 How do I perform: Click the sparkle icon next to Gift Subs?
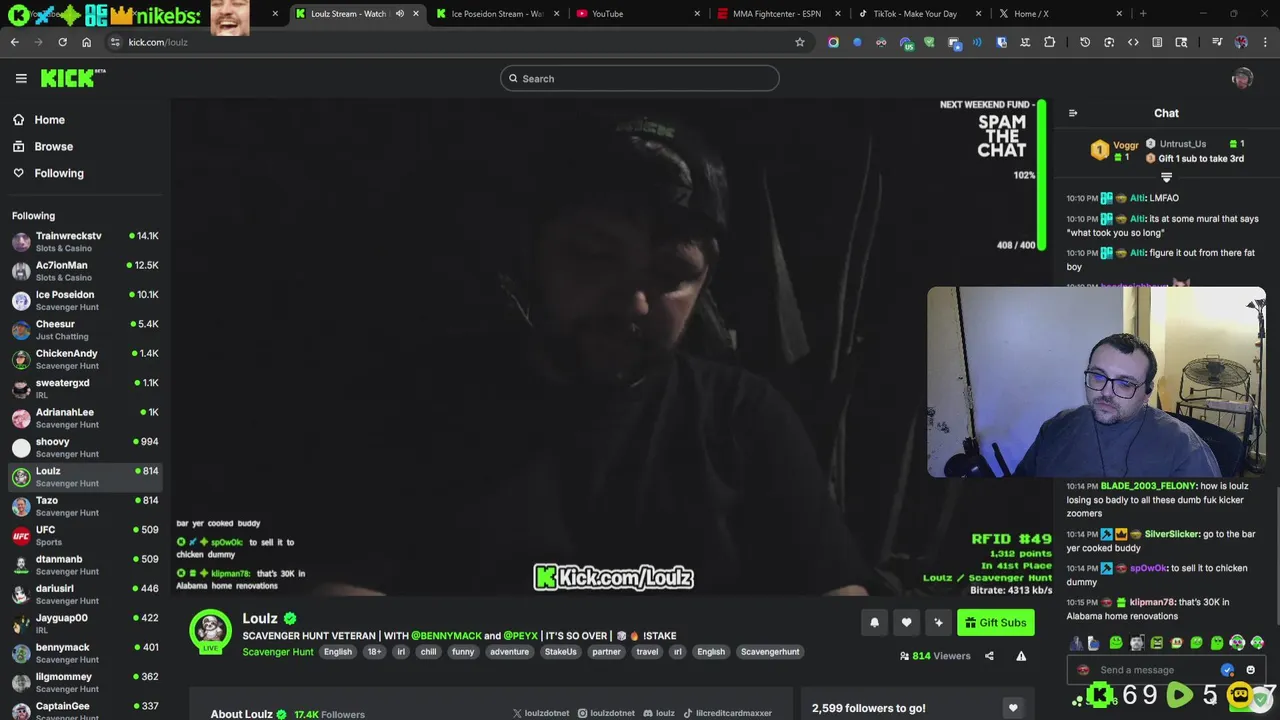tap(938, 623)
